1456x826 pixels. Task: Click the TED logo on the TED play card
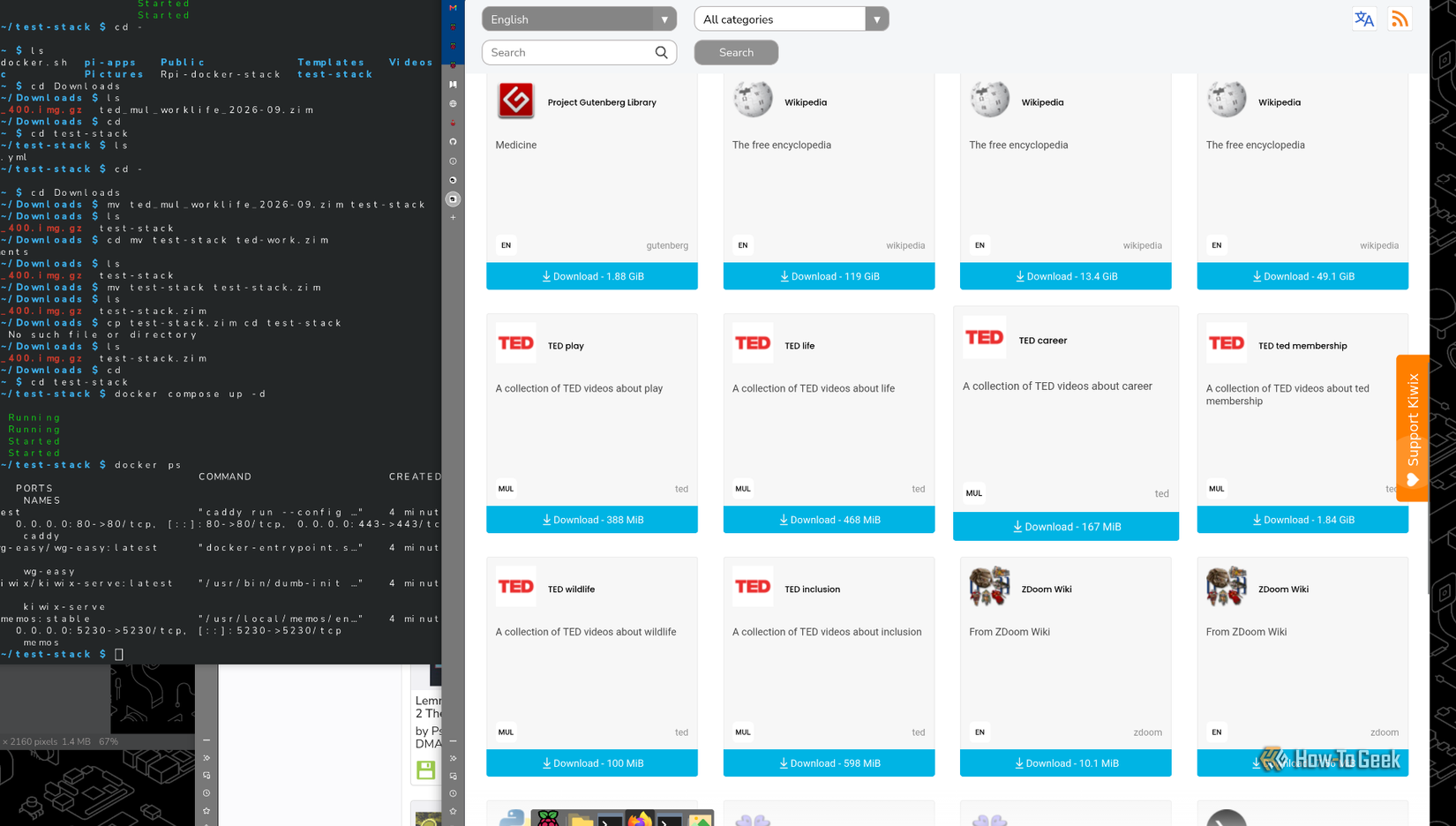(515, 343)
